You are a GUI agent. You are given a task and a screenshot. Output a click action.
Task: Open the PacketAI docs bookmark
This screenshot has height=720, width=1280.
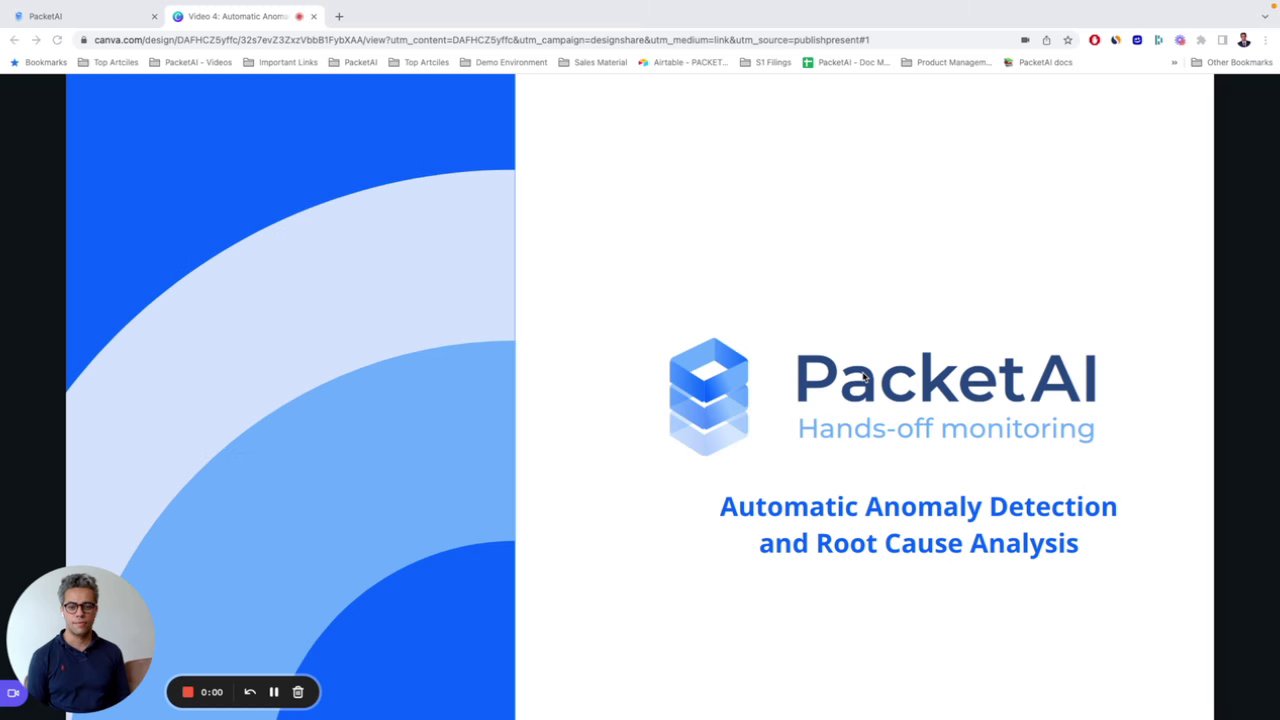tap(1038, 62)
